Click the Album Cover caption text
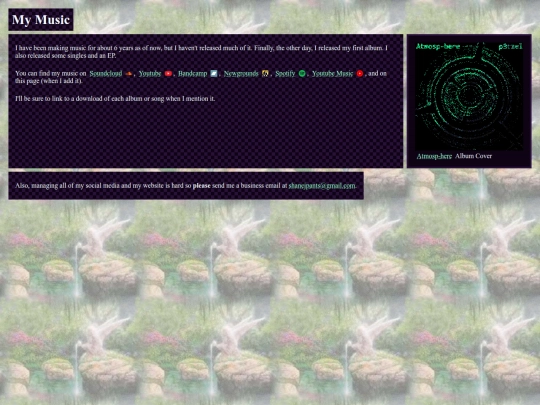The width and height of the screenshot is (540, 405). [x=474, y=156]
